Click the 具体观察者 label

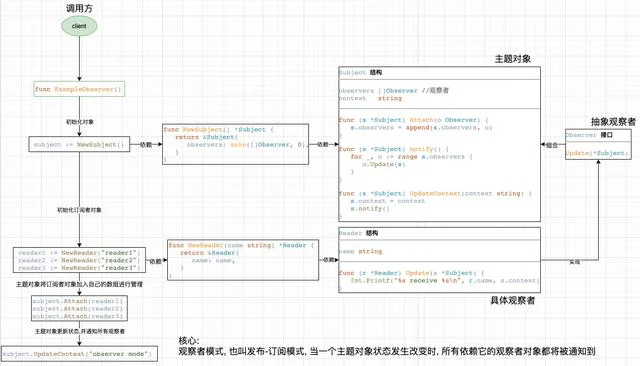click(513, 301)
